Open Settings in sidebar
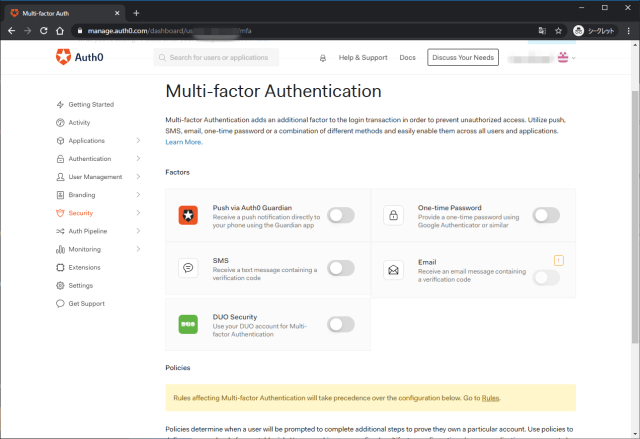Image resolution: width=640 pixels, height=439 pixels. click(x=81, y=285)
